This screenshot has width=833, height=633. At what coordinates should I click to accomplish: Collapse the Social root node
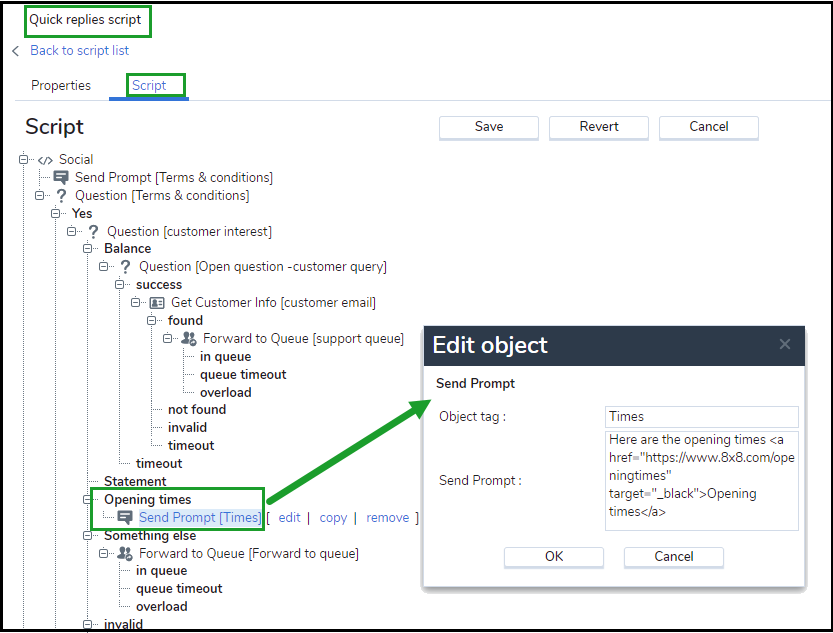(x=23, y=159)
